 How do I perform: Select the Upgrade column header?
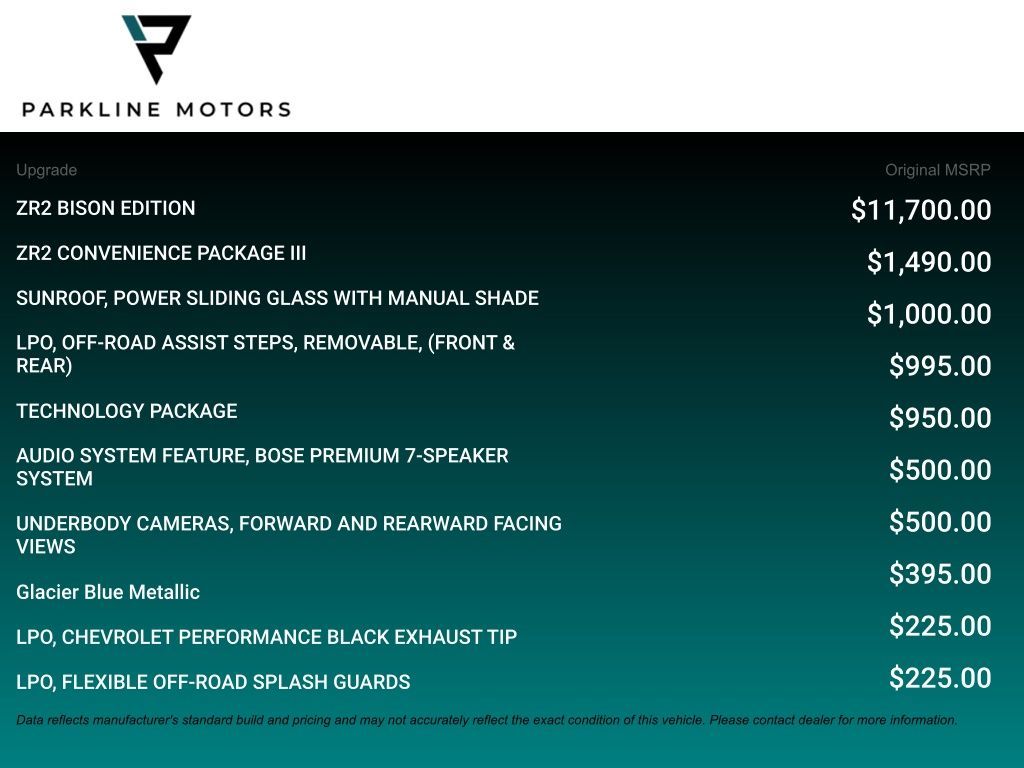[46, 170]
